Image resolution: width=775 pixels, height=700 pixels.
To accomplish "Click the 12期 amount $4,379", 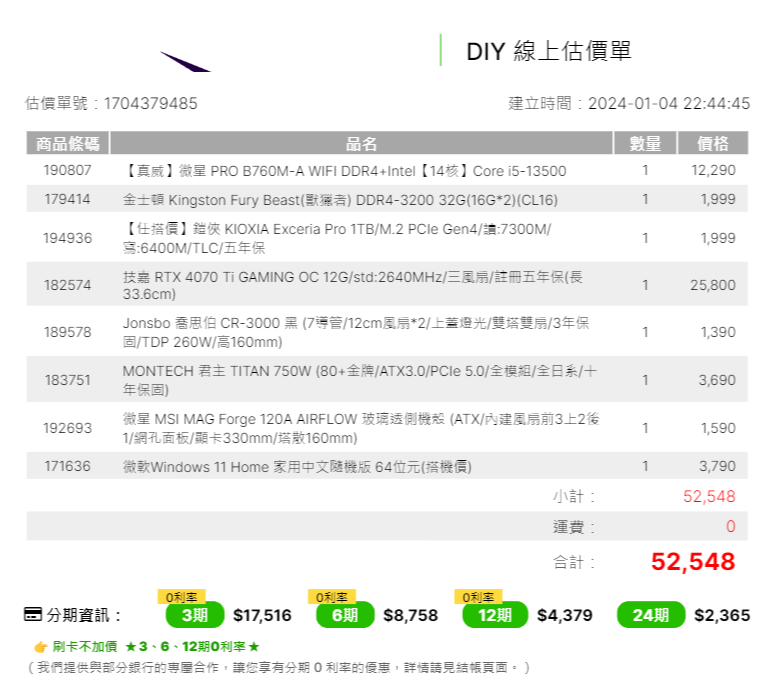I will click(564, 615).
